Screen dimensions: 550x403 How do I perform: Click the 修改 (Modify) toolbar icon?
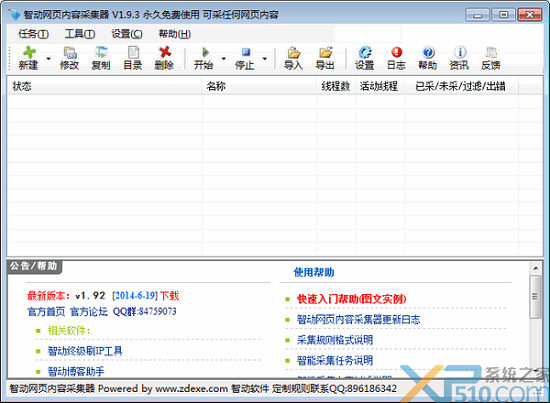coord(69,58)
